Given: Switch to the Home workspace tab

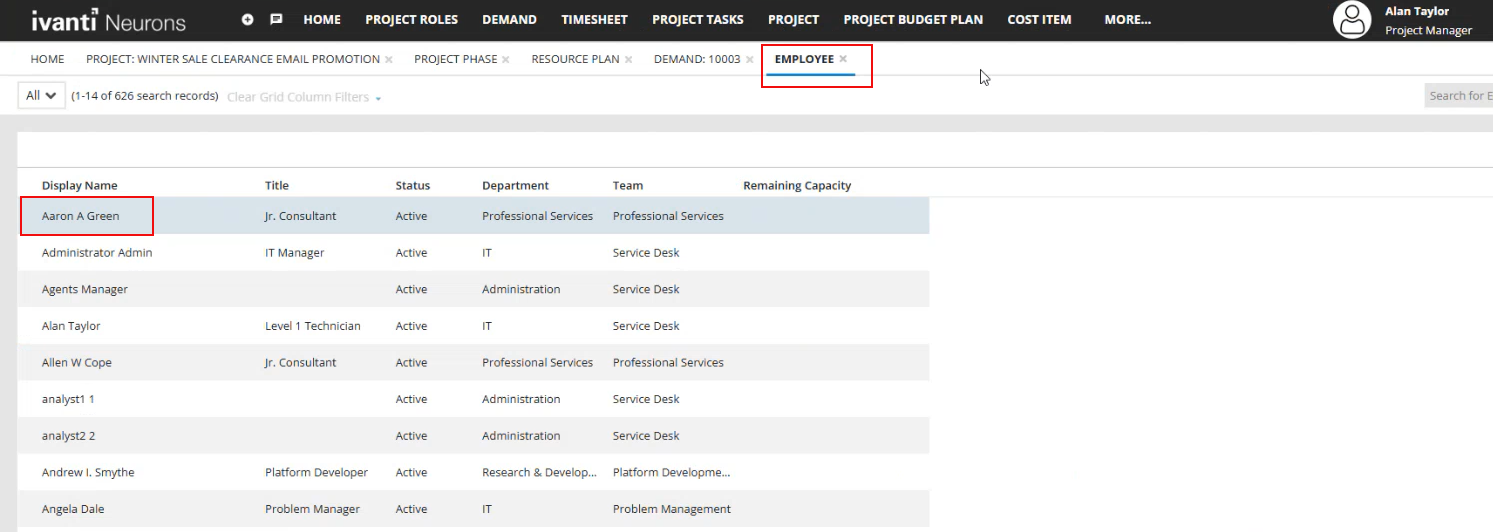Looking at the screenshot, I should tap(47, 59).
